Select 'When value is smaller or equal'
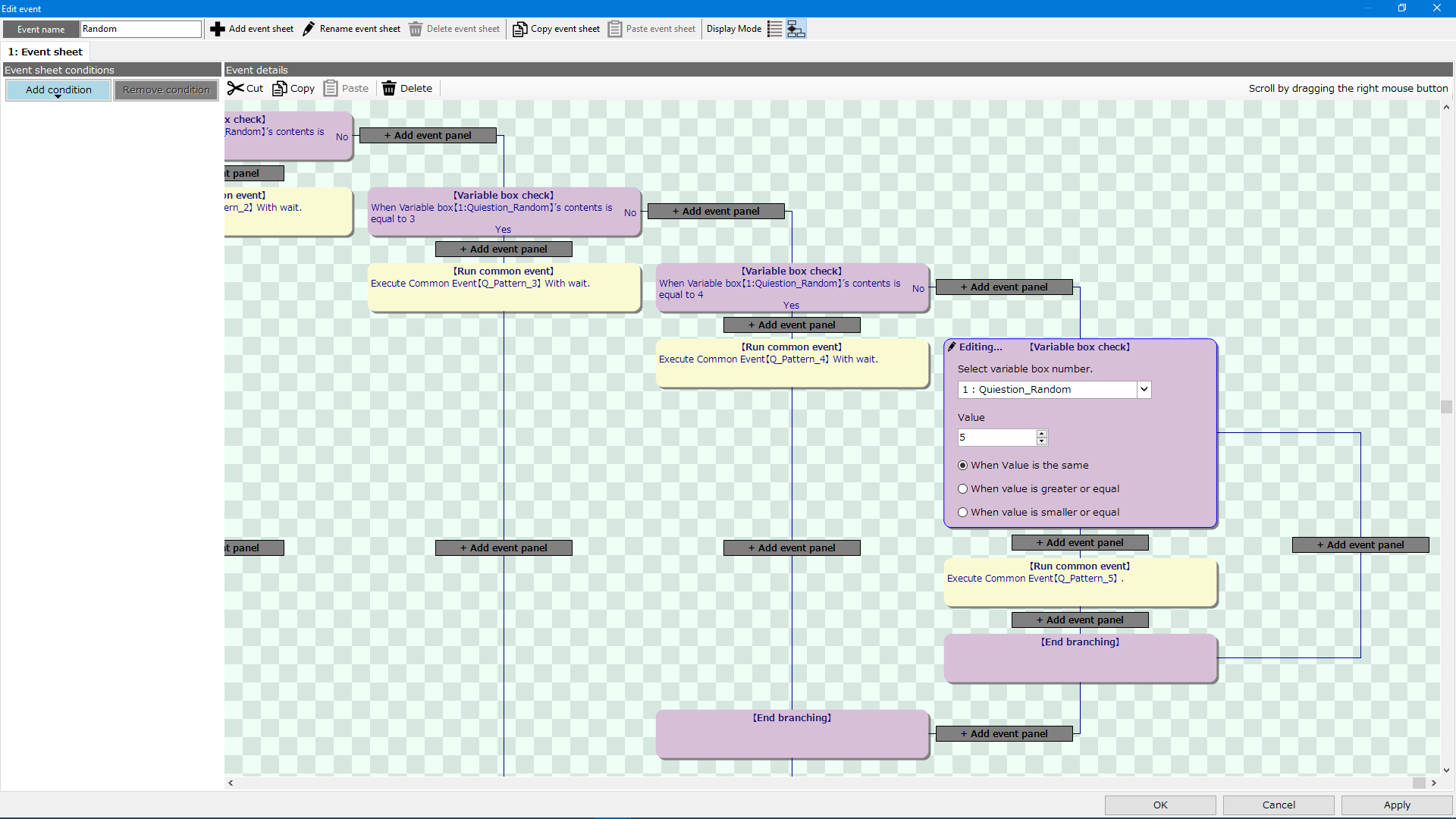 [x=963, y=513]
